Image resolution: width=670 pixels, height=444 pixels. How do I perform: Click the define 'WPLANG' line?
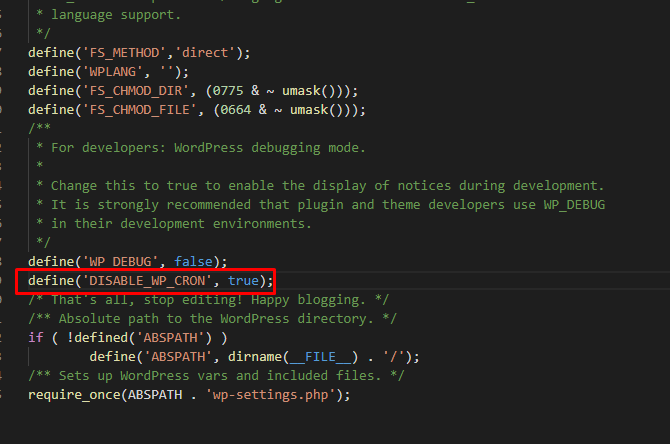pyautogui.click(x=109, y=72)
